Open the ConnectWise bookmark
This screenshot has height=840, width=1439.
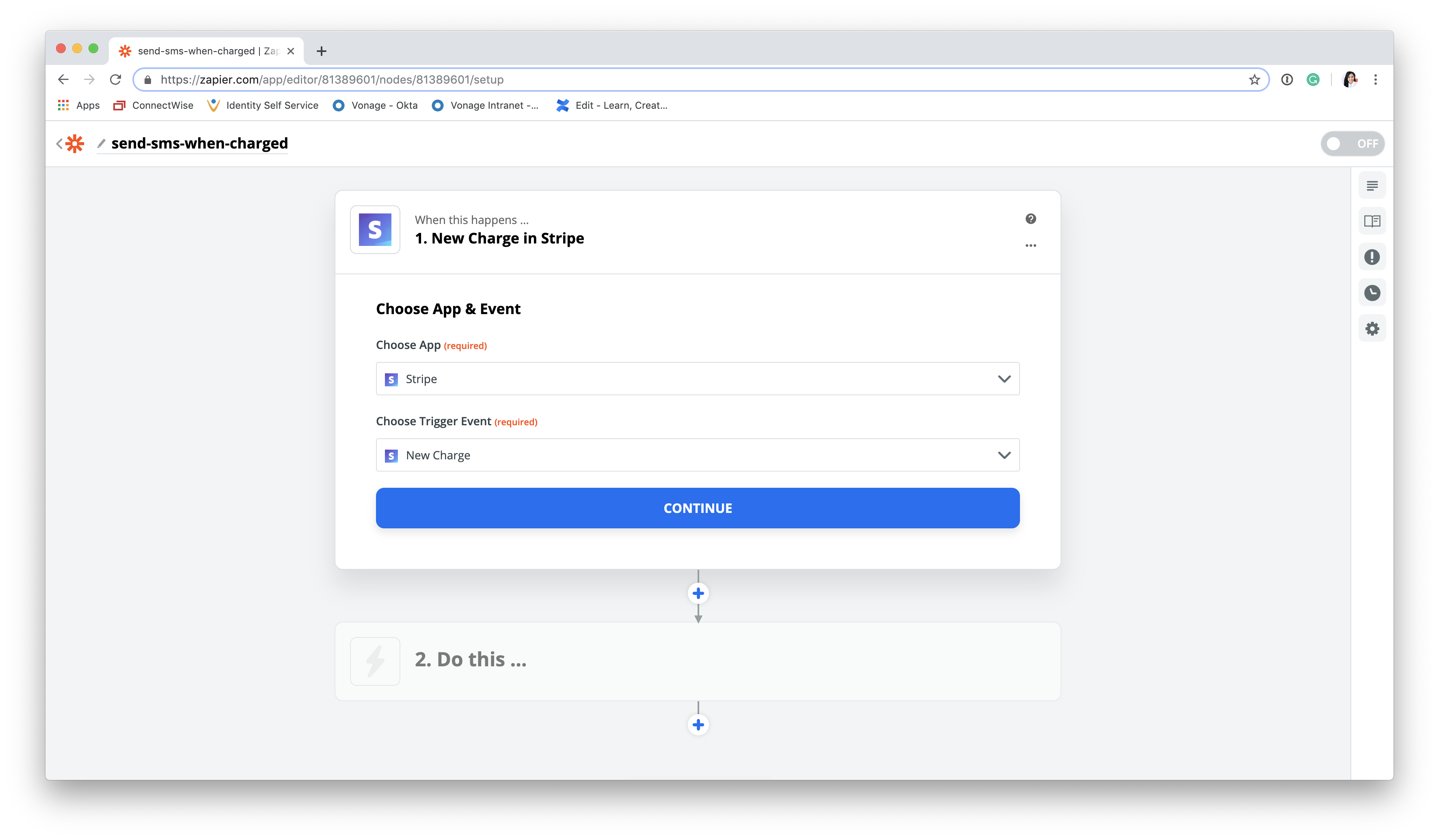153,106
